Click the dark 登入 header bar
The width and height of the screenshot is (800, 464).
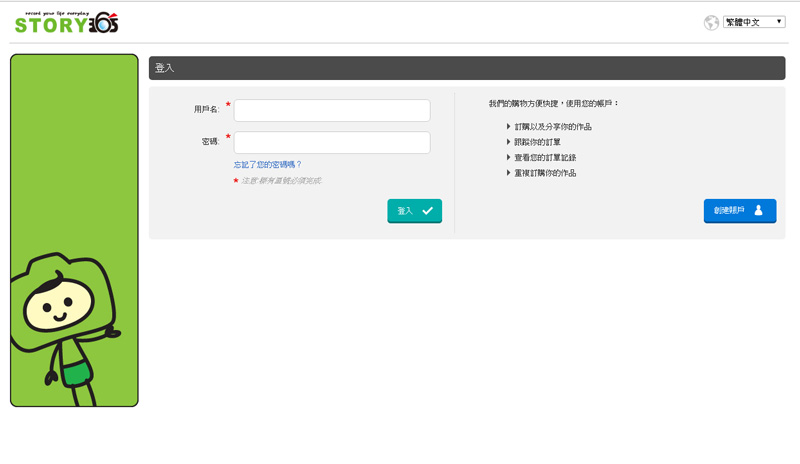coord(466,68)
